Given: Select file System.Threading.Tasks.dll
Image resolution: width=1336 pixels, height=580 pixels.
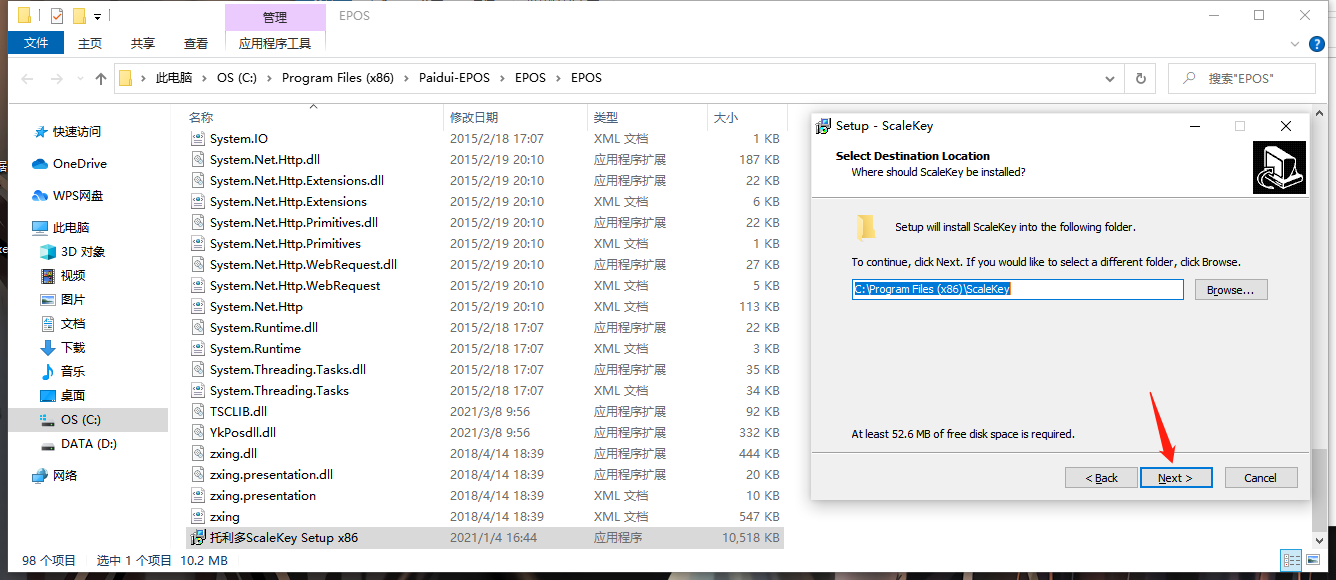Looking at the screenshot, I should tap(288, 370).
